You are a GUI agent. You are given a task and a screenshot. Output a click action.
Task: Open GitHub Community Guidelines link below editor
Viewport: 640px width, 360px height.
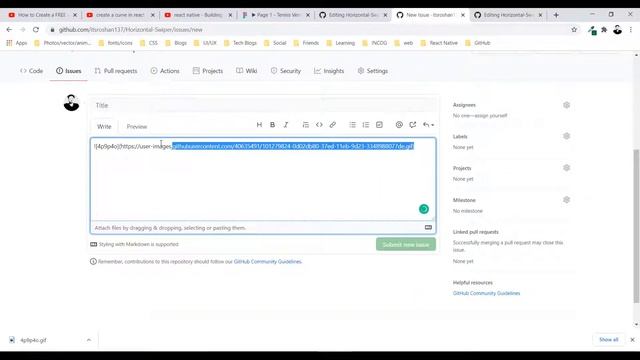pos(268,261)
